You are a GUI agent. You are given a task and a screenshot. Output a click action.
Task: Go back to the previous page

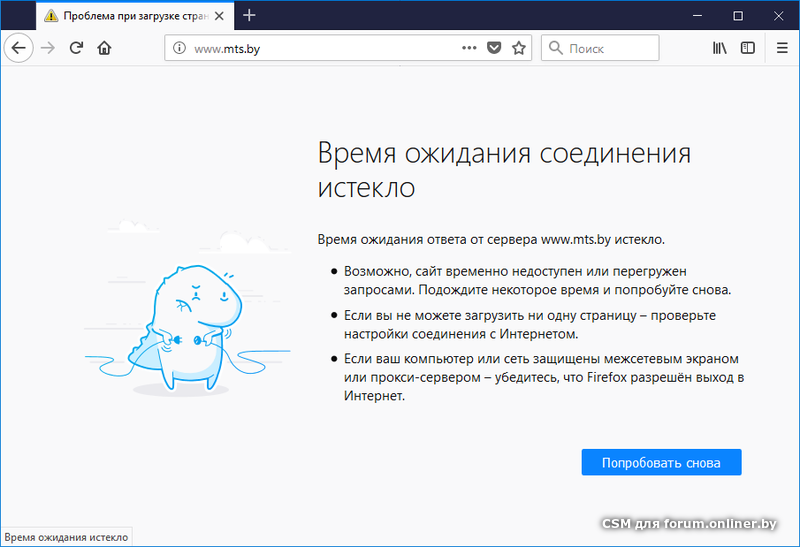tap(18, 48)
